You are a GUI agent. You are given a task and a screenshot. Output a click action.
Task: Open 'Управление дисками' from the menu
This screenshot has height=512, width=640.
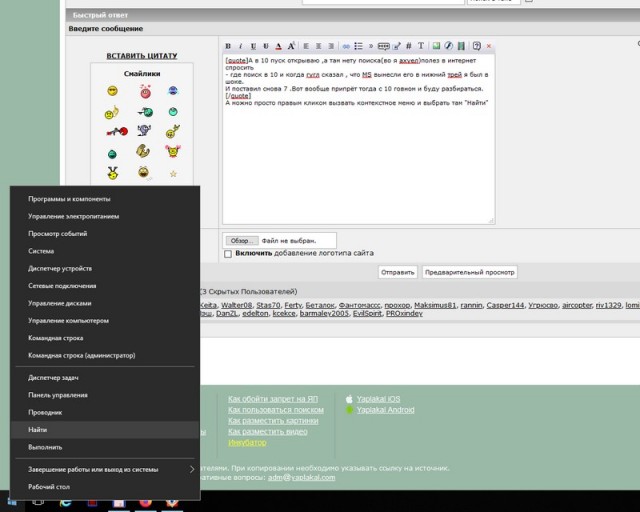[105, 303]
